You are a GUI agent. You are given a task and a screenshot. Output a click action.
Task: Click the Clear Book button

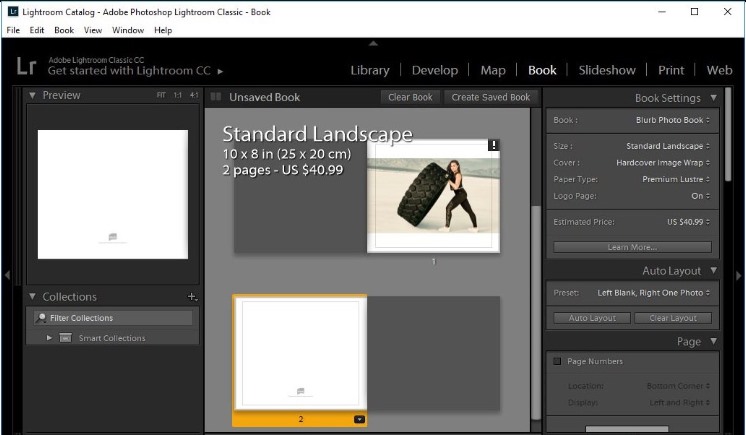click(x=410, y=97)
